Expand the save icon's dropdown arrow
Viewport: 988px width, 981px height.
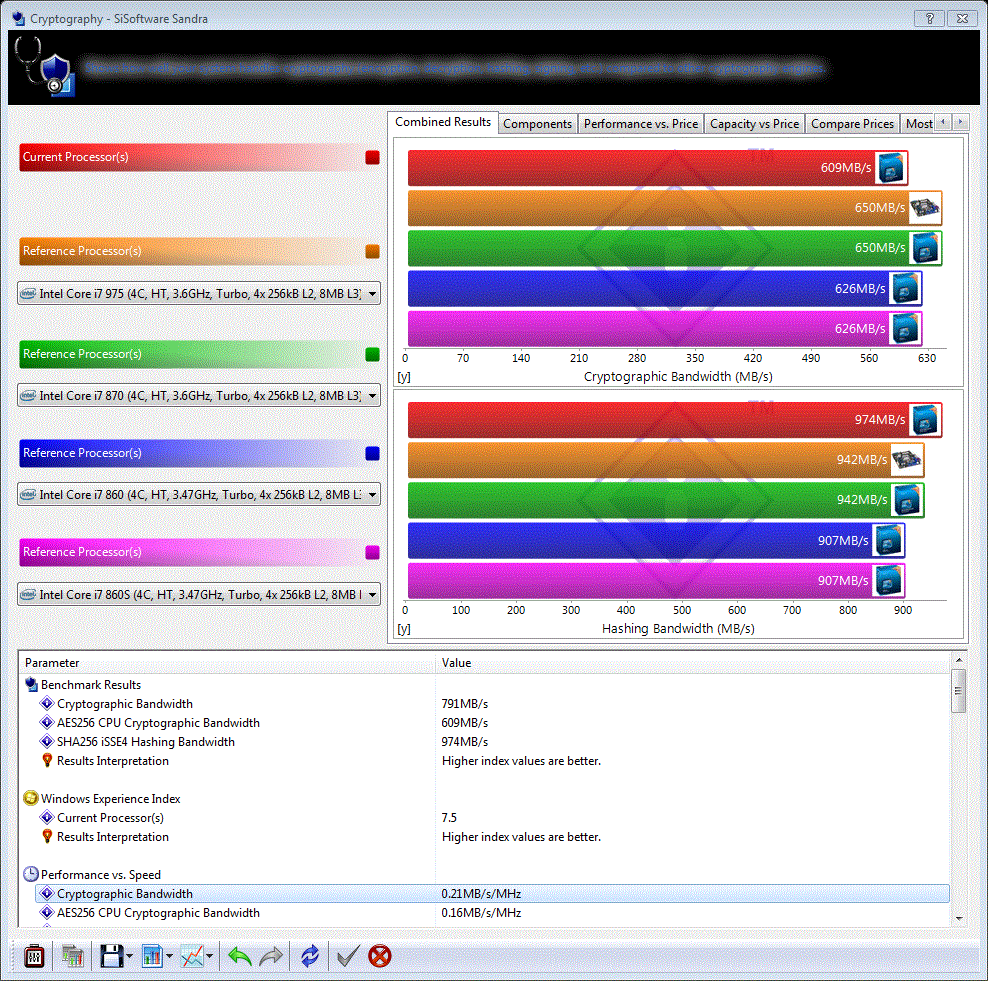point(129,956)
